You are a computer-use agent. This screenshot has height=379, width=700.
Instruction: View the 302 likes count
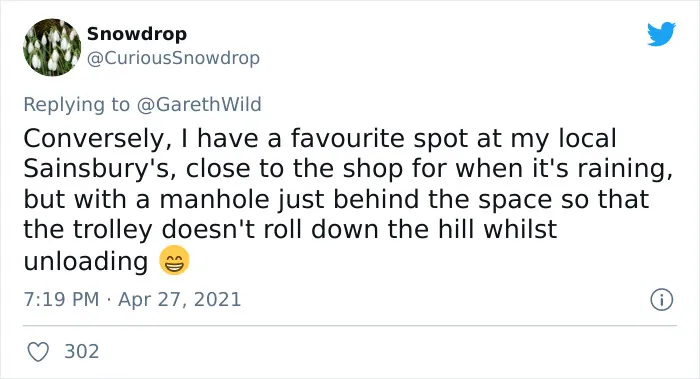point(82,352)
